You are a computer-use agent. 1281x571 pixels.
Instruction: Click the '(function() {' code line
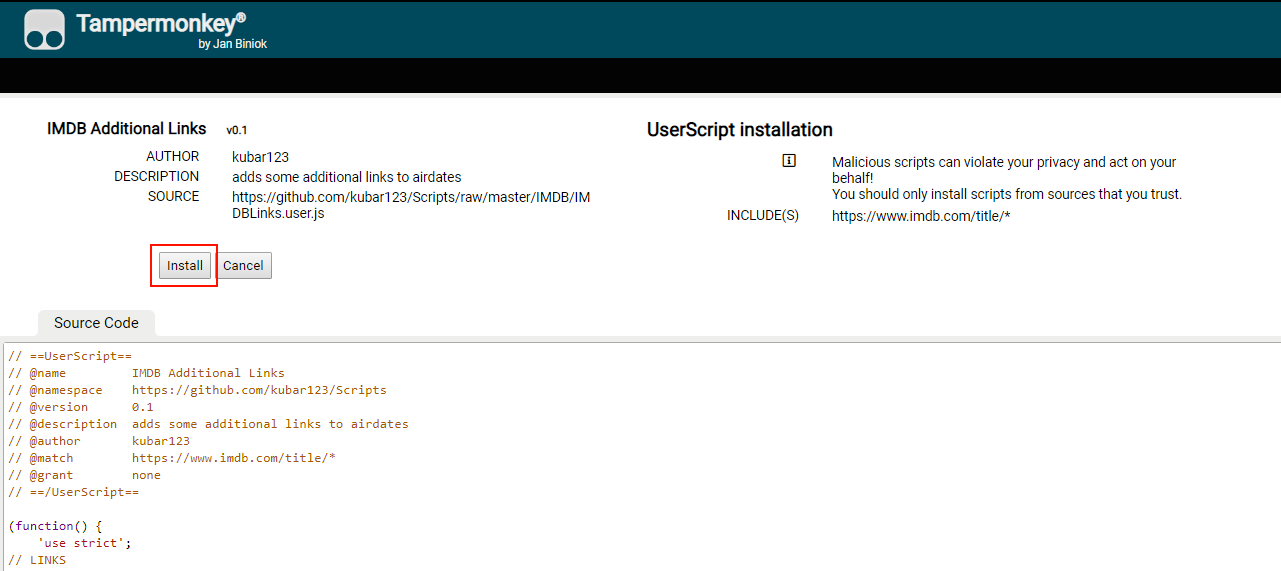(x=55, y=526)
